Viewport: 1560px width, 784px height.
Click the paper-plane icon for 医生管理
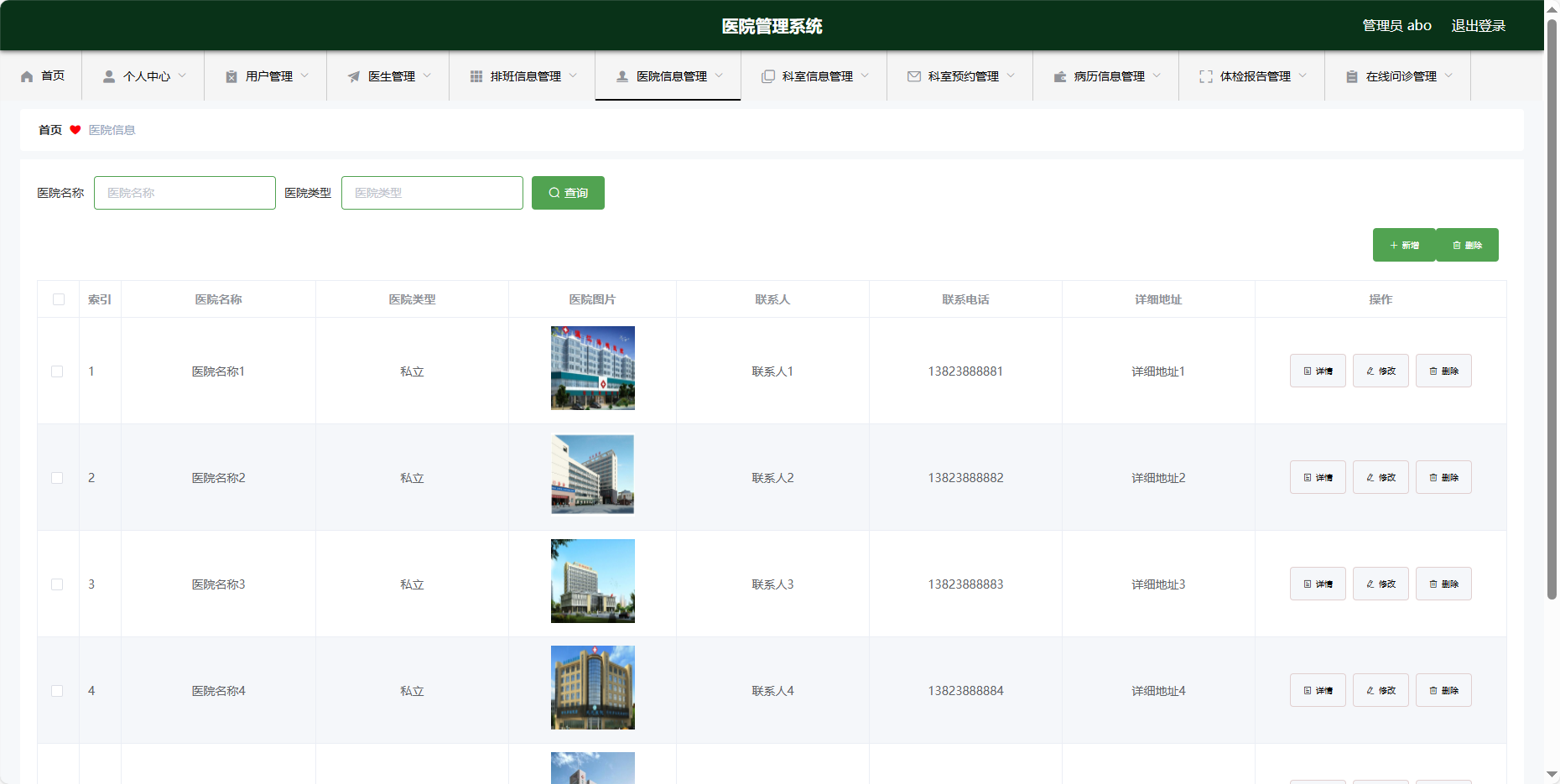354,76
